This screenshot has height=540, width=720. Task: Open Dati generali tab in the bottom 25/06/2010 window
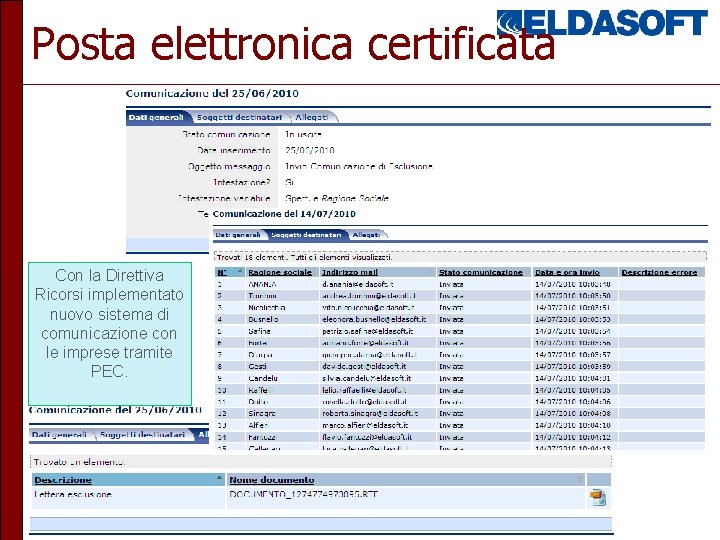(59, 435)
